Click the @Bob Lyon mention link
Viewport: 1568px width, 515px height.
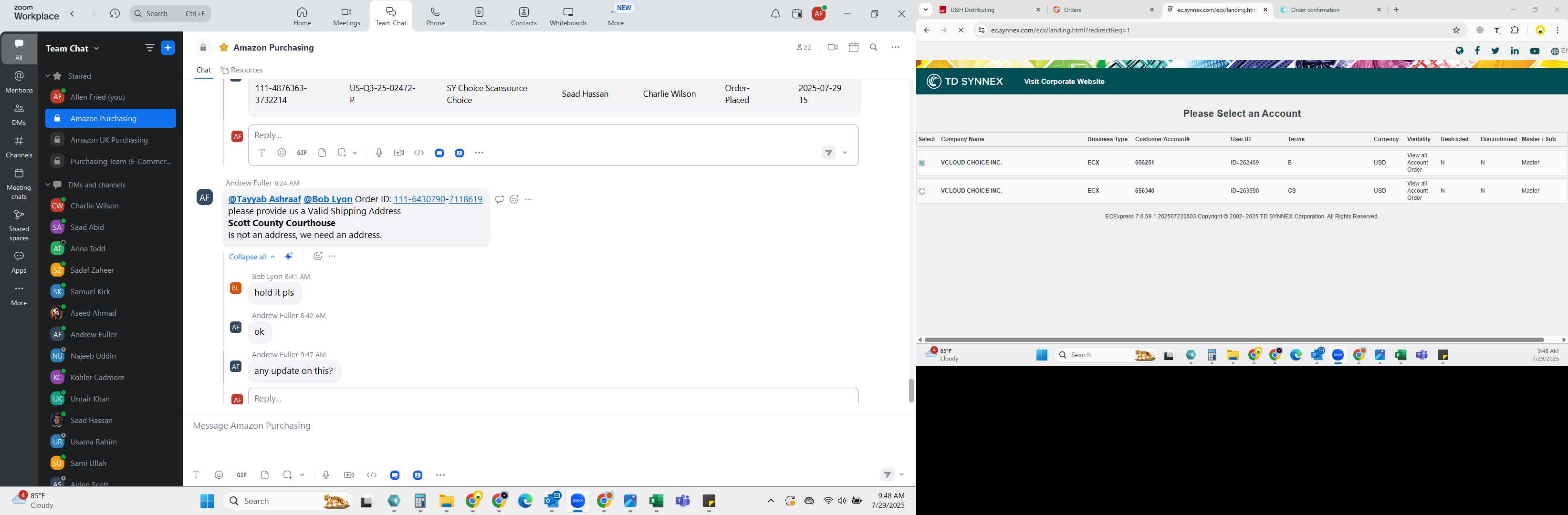tap(328, 199)
